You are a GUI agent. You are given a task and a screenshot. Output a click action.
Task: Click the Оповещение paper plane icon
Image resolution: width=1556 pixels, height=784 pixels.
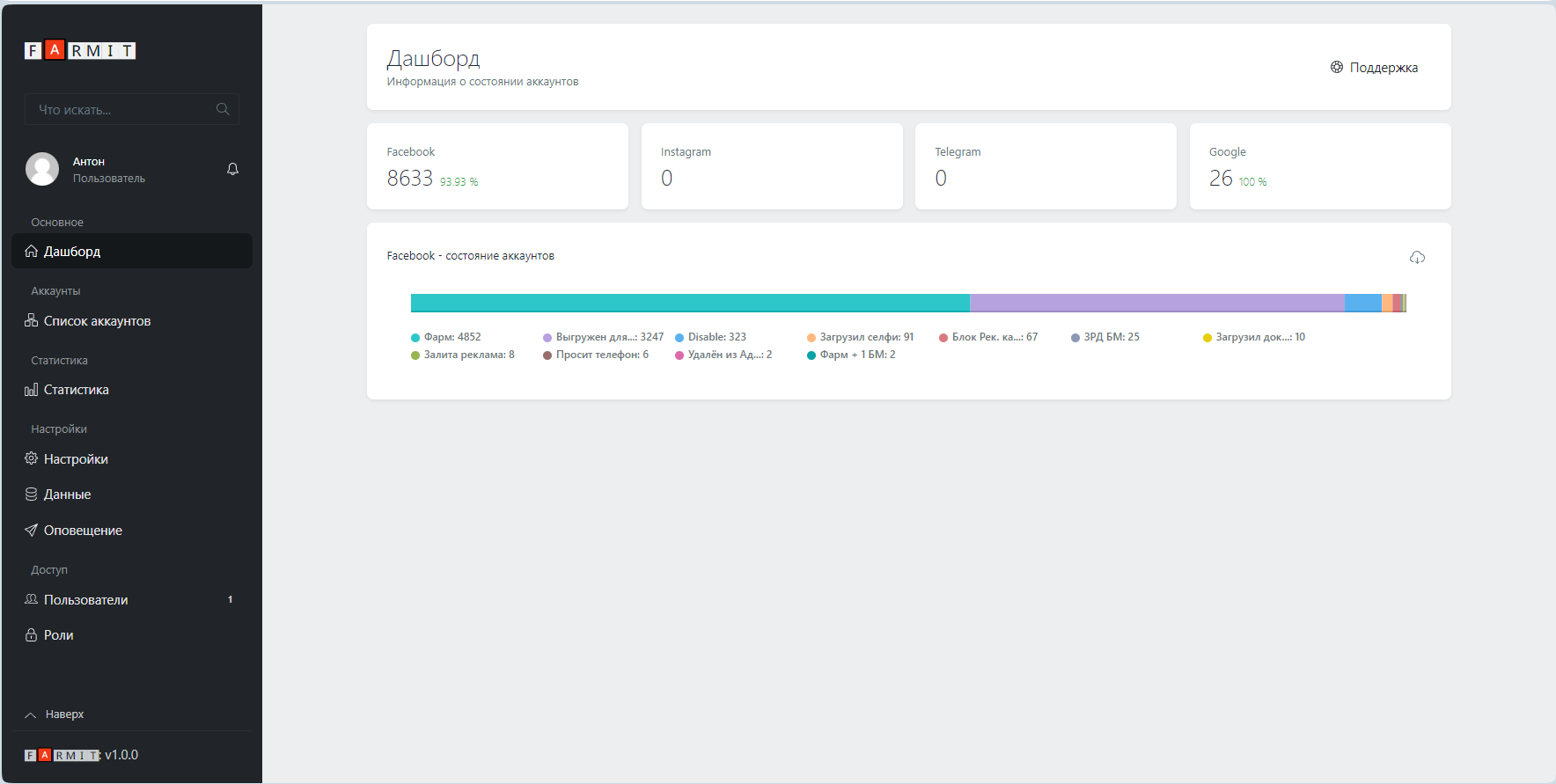(x=32, y=530)
